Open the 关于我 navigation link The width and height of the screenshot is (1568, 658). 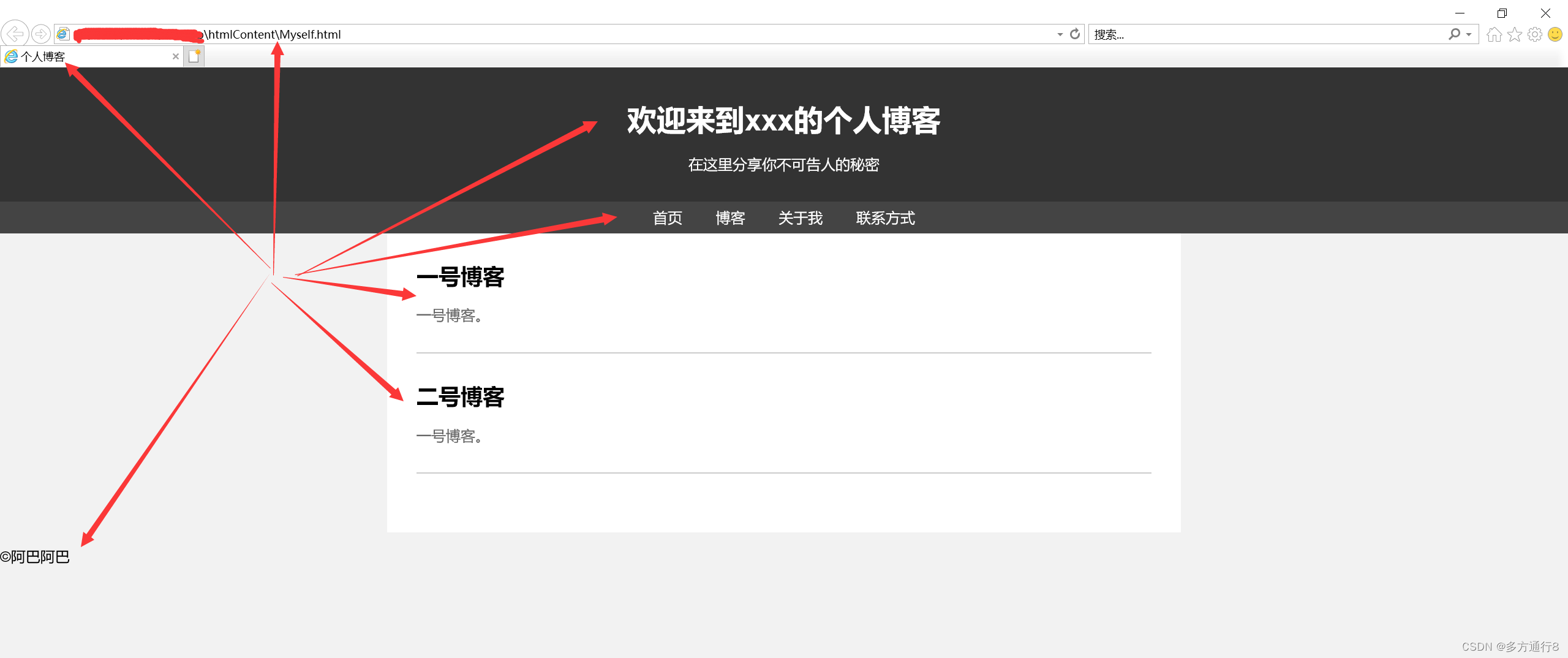pos(801,218)
